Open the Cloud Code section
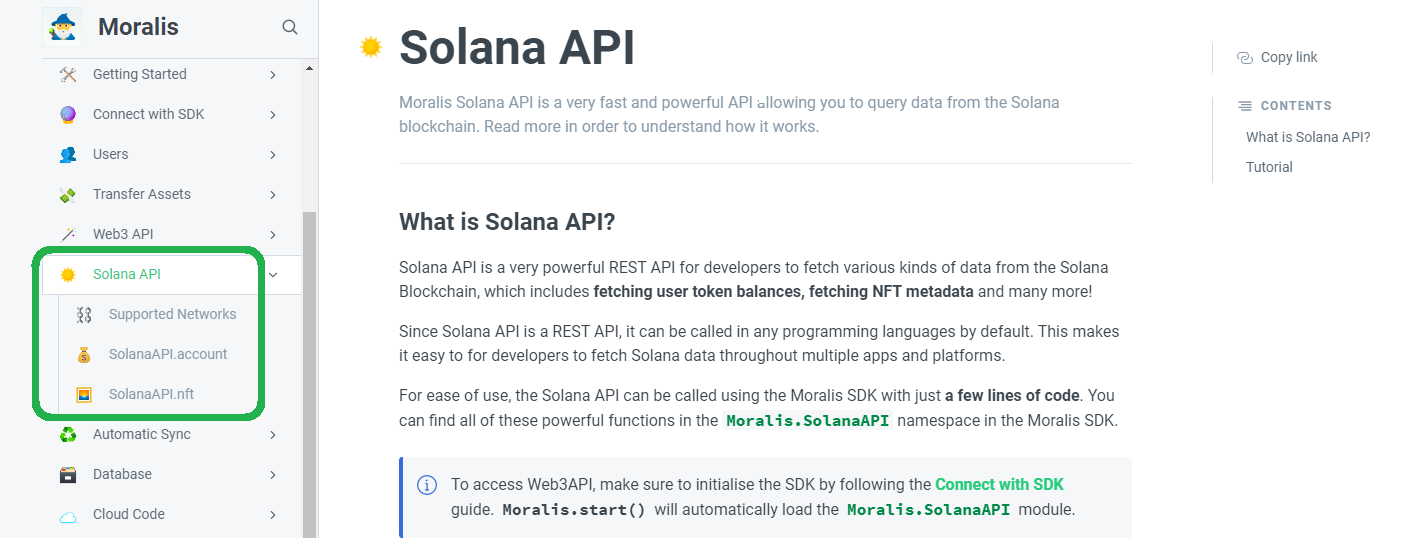 tap(129, 514)
